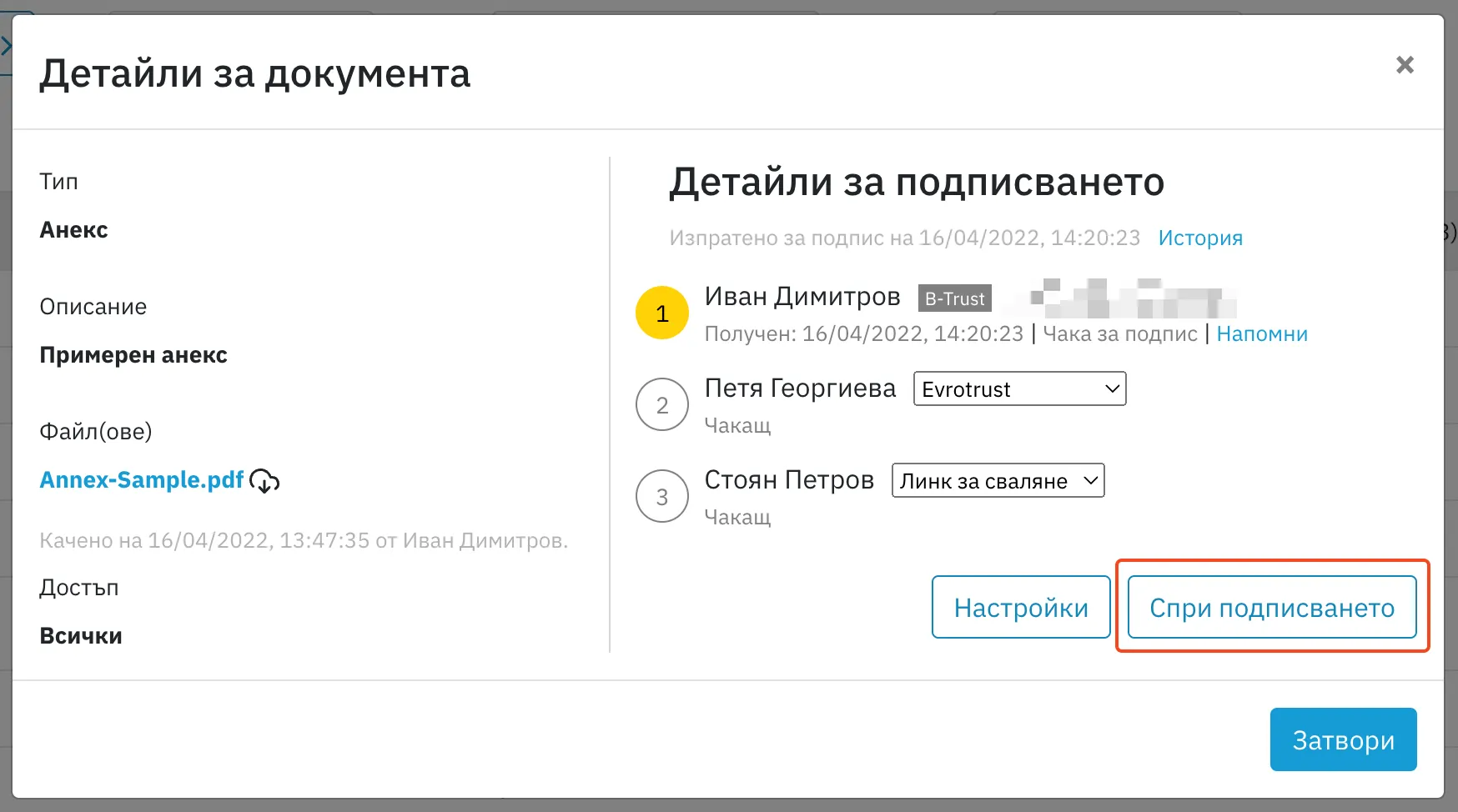Download Annex-Sample.pdf with the cloud icon
This screenshot has height=812, width=1458.
(264, 481)
